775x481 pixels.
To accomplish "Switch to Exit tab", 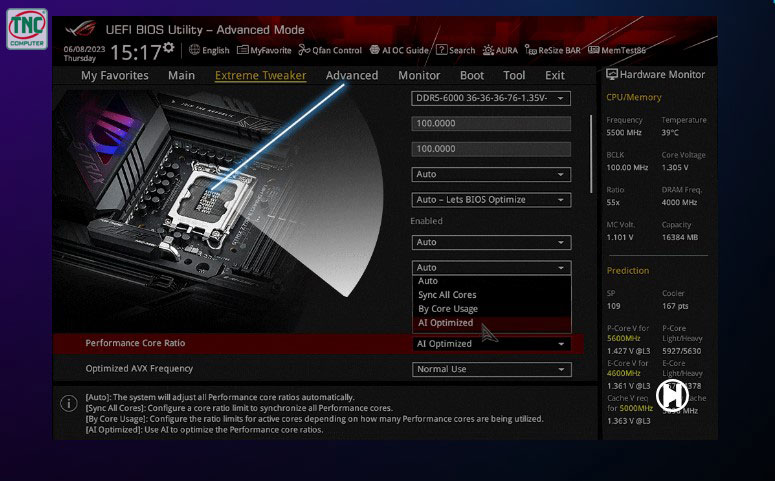I will coord(555,76).
